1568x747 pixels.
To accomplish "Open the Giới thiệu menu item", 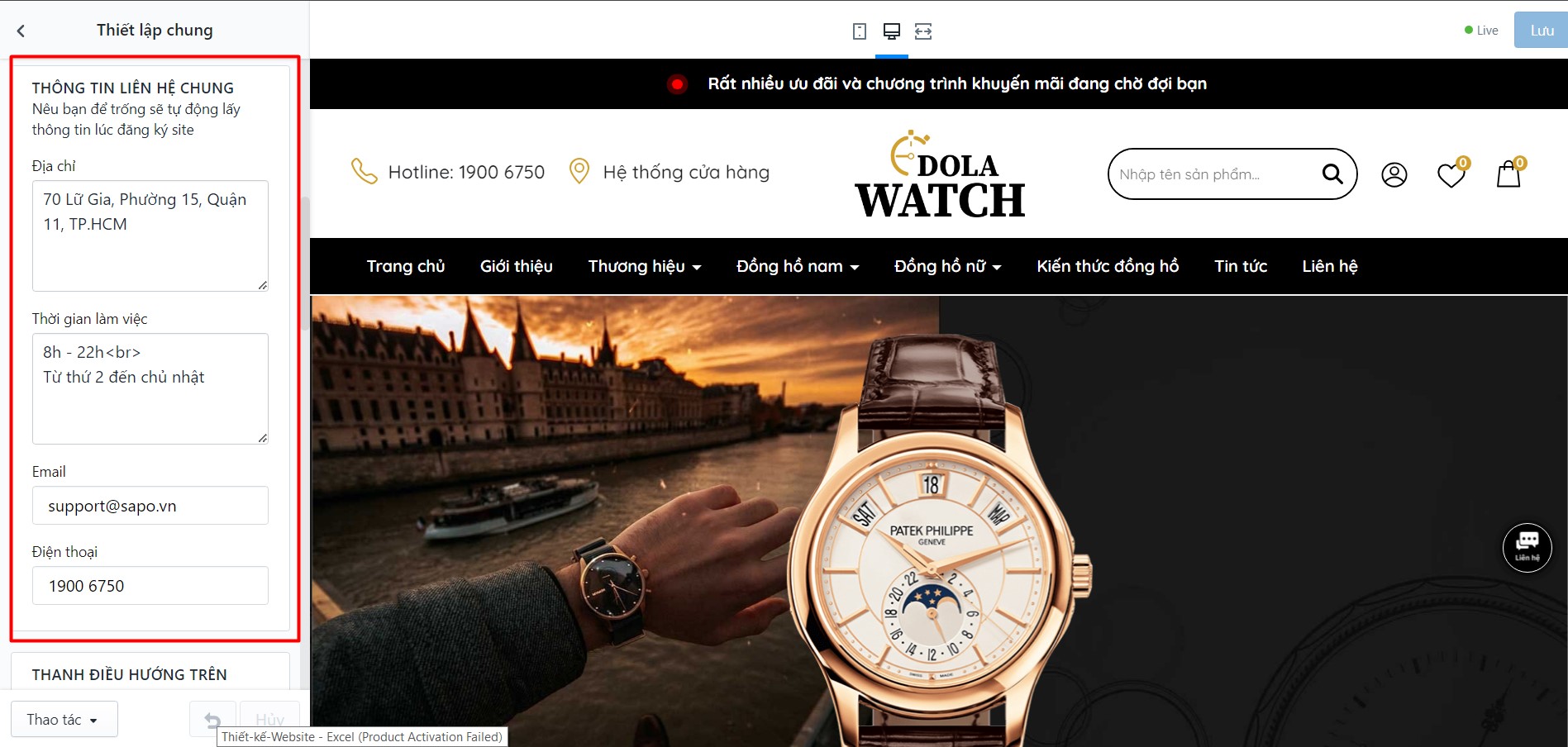I will pyautogui.click(x=517, y=266).
